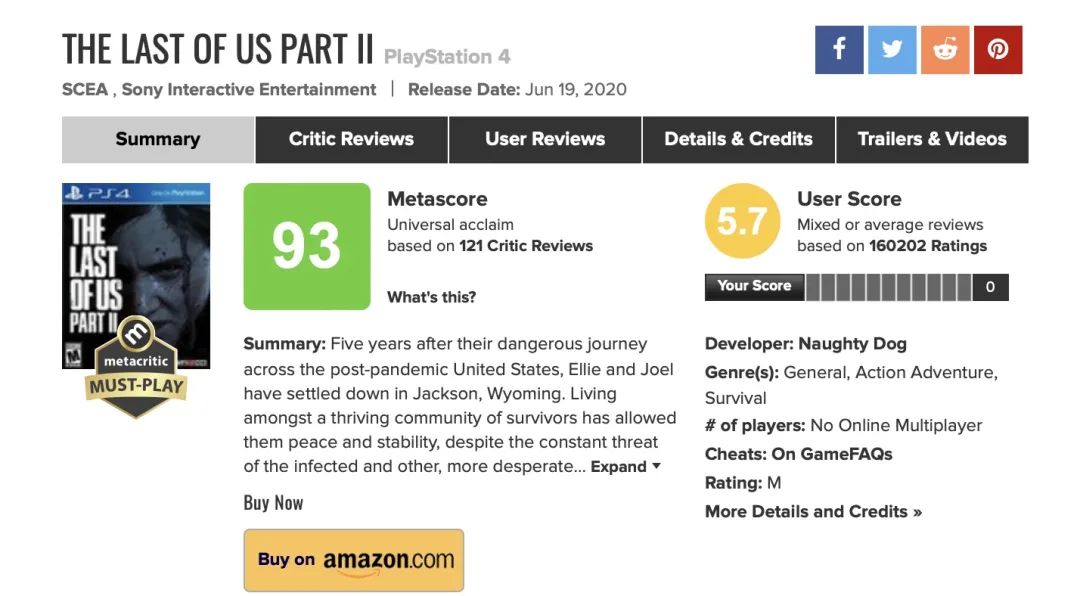Click the What's this? link
Image resolution: width=1080 pixels, height=596 pixels.
pyautogui.click(x=431, y=297)
